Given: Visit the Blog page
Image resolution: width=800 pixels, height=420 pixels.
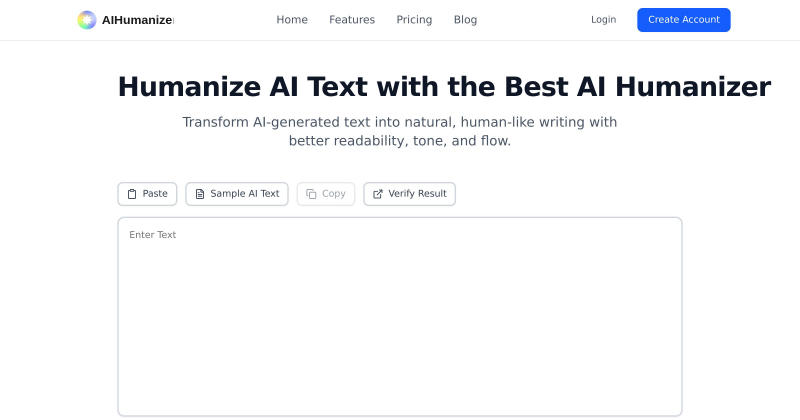Looking at the screenshot, I should (465, 19).
